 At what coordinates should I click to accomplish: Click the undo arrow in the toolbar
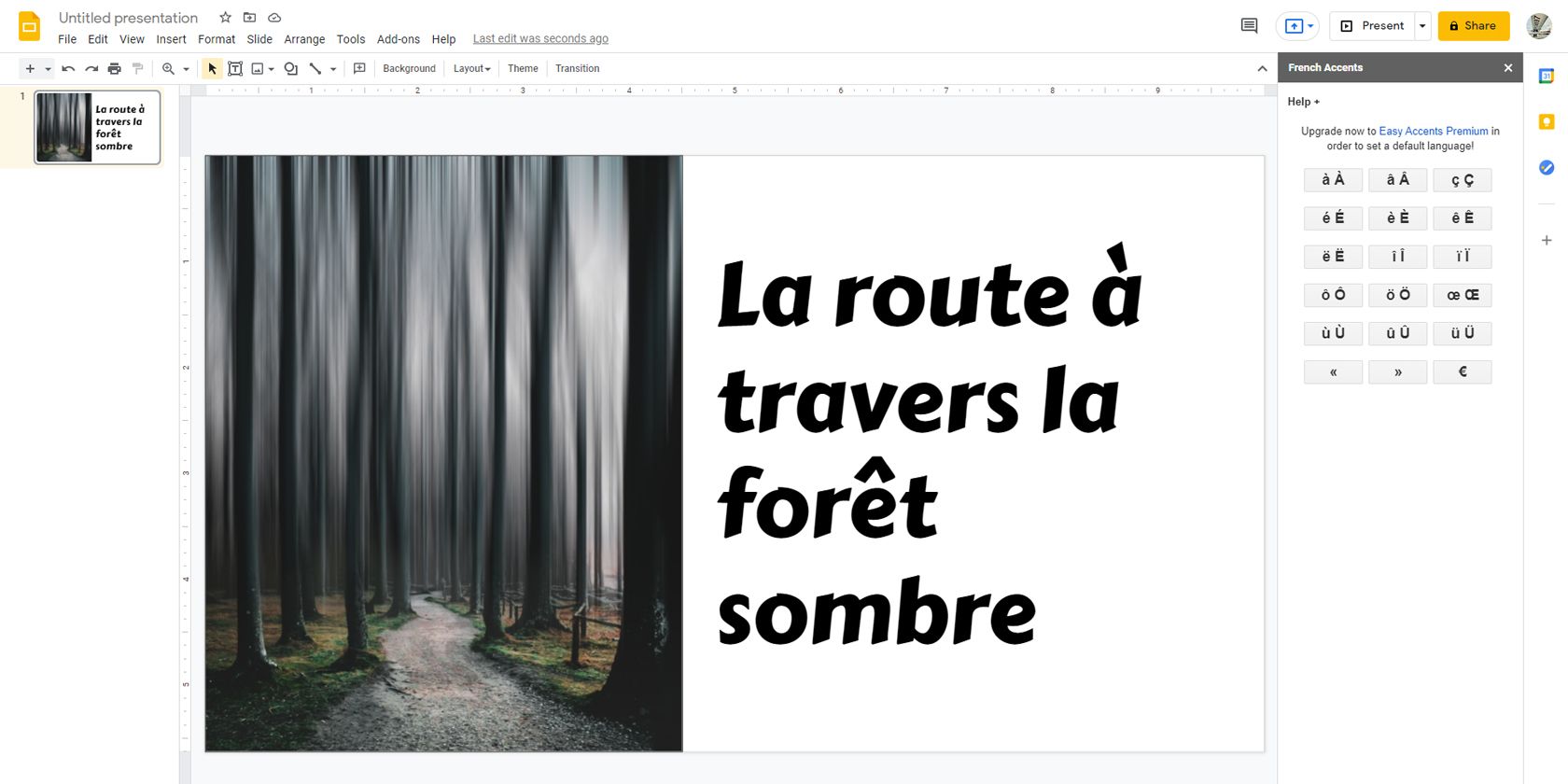[x=68, y=68]
